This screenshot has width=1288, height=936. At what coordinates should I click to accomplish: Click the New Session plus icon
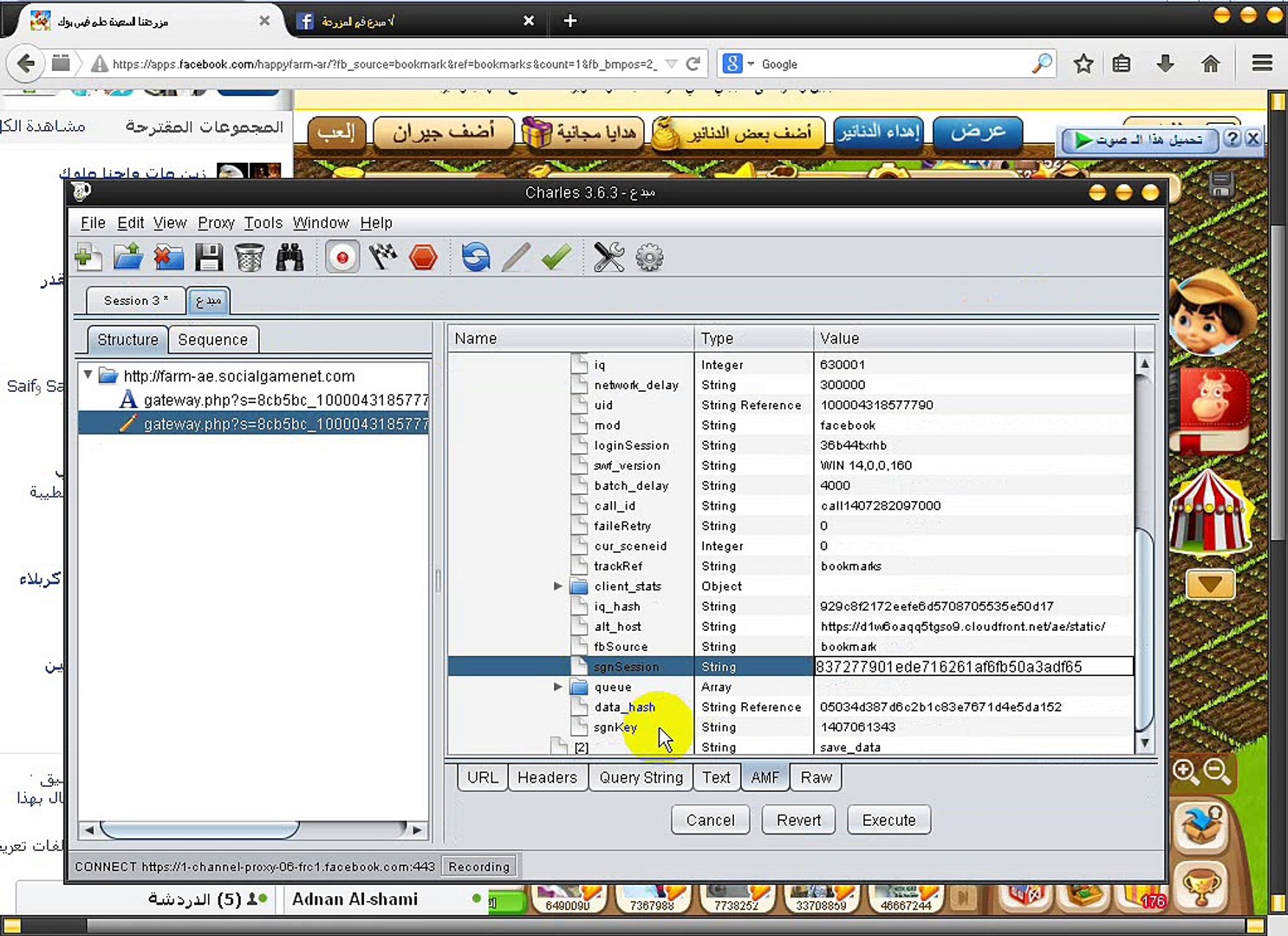pyautogui.click(x=88, y=257)
